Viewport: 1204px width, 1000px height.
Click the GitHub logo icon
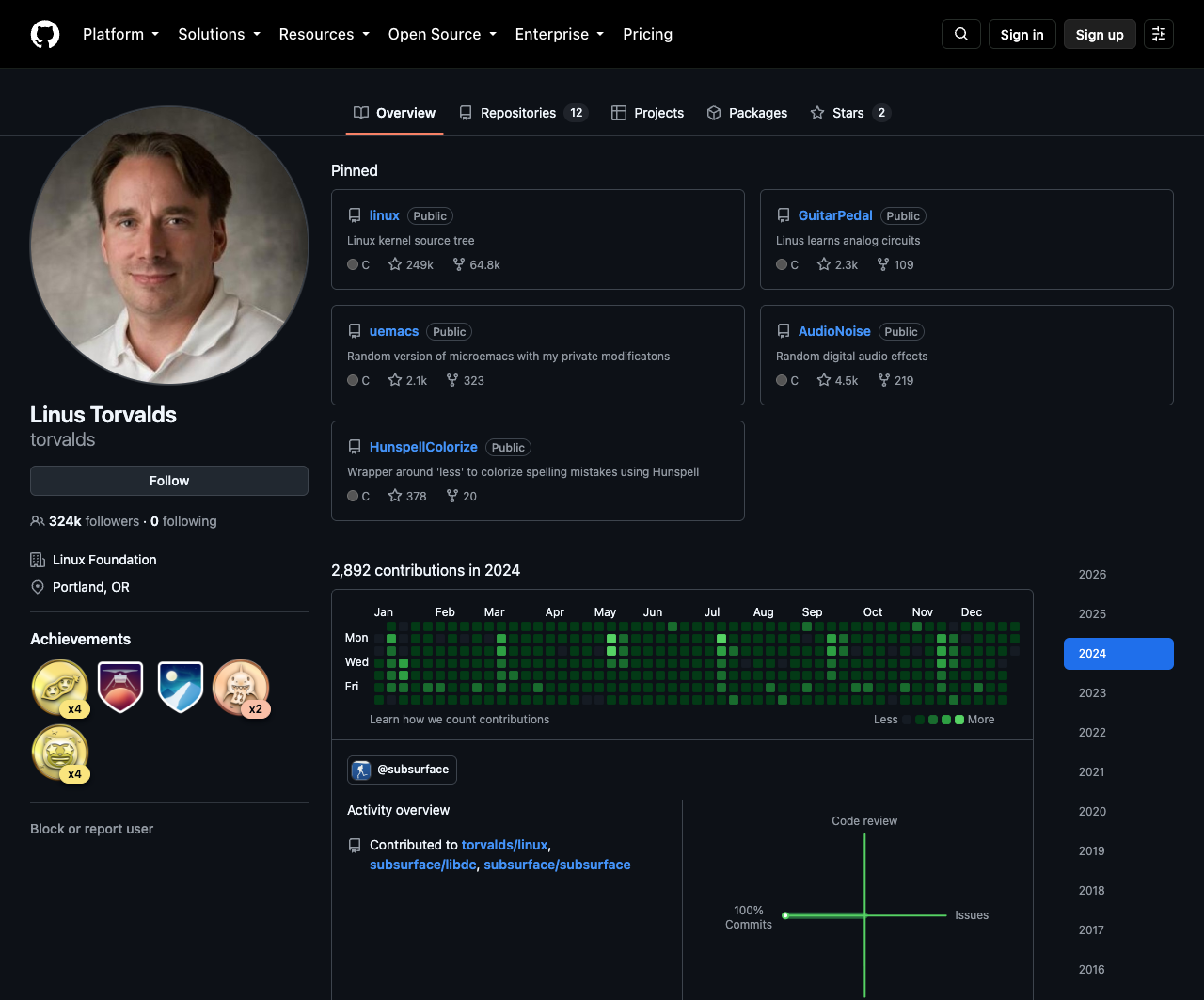[45, 34]
